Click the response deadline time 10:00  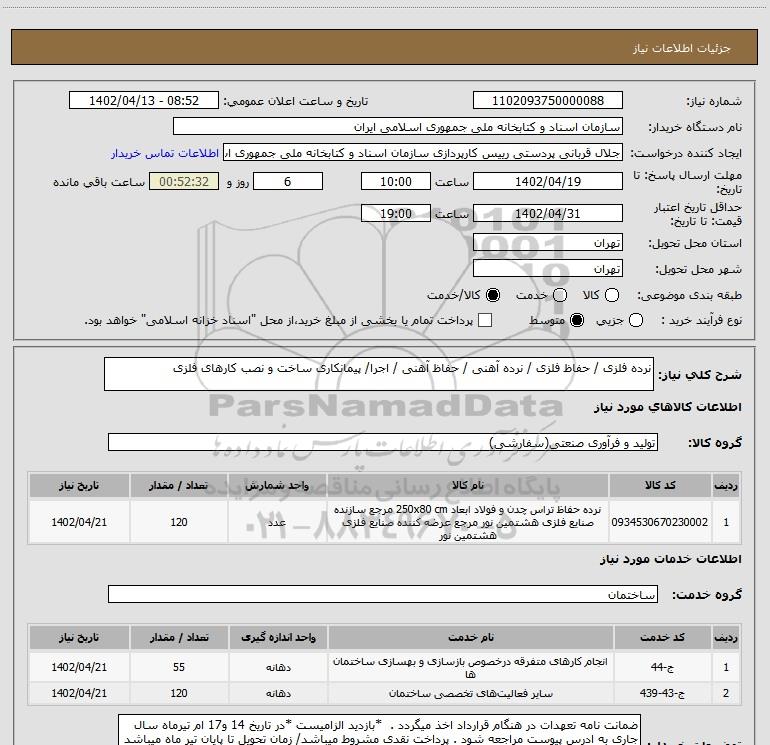[x=396, y=181]
